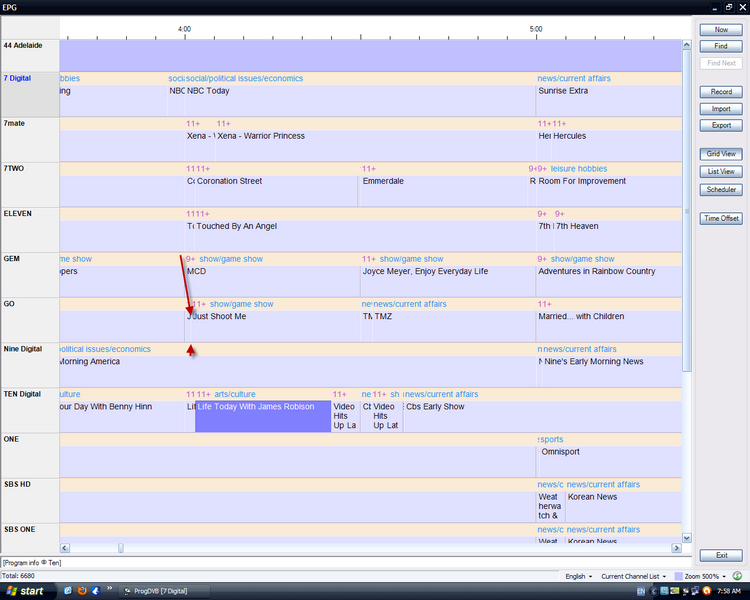This screenshot has width=750, height=600.
Task: Click the Windows Start button
Action: tap(26, 591)
